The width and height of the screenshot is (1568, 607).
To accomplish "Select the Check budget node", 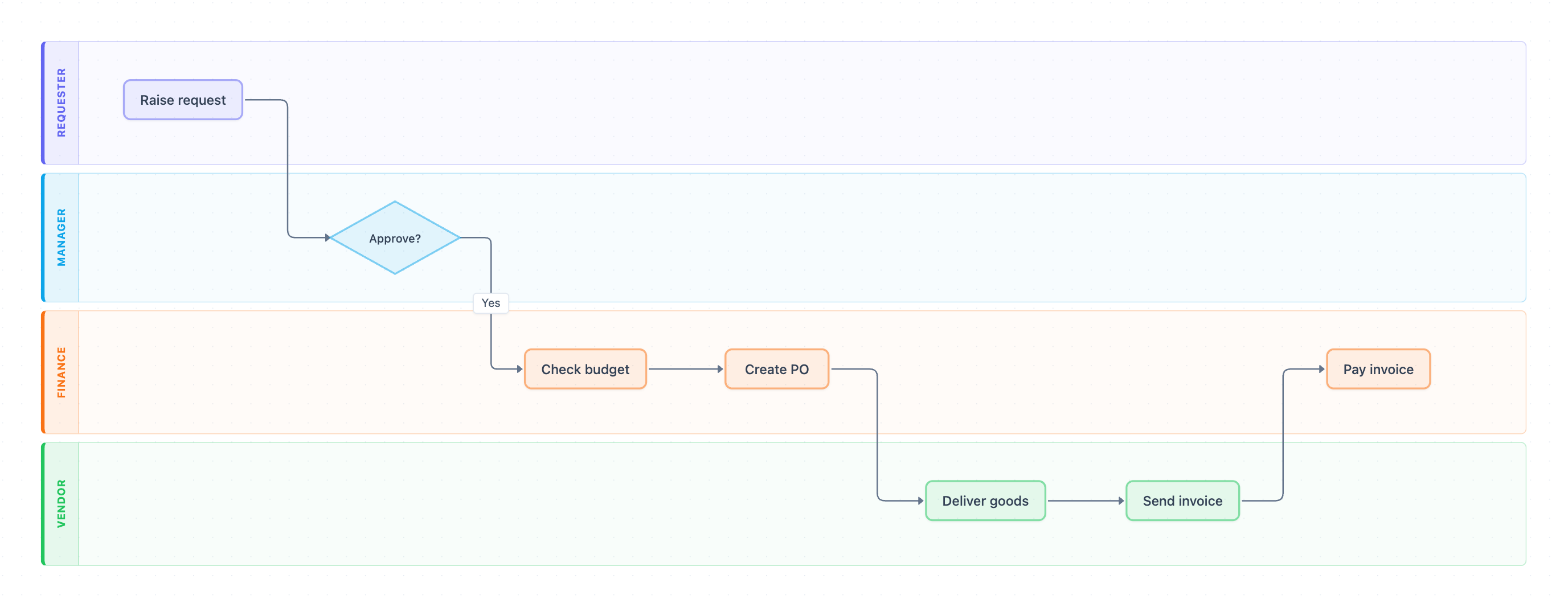I will [x=585, y=369].
